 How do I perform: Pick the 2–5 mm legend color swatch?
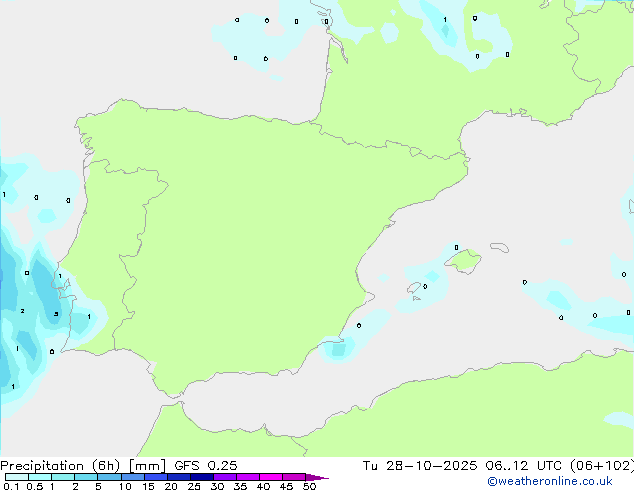pos(86,477)
